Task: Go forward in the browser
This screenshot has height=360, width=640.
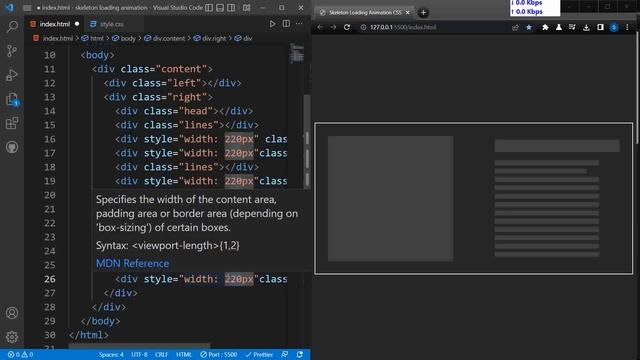Action: click(x=333, y=27)
